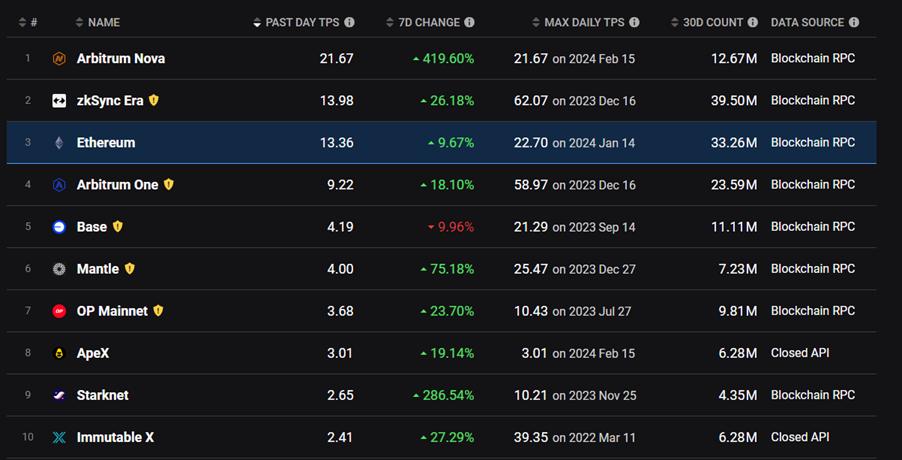The width and height of the screenshot is (902, 460).
Task: Click the Closed API source for Immutable X
Action: point(800,438)
